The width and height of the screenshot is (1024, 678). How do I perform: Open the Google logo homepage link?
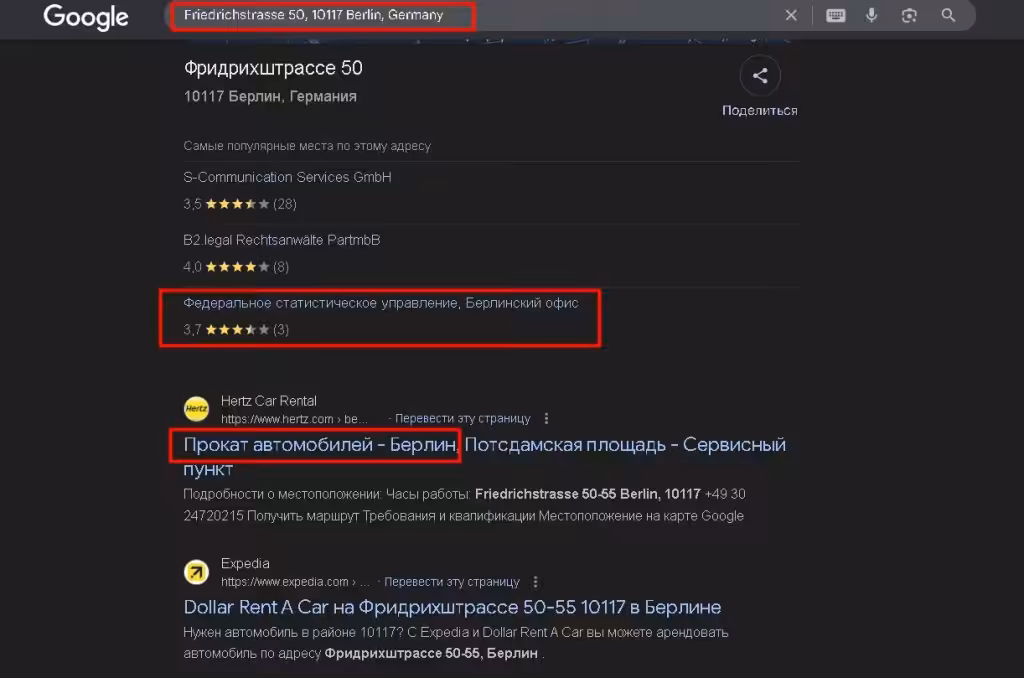86,17
